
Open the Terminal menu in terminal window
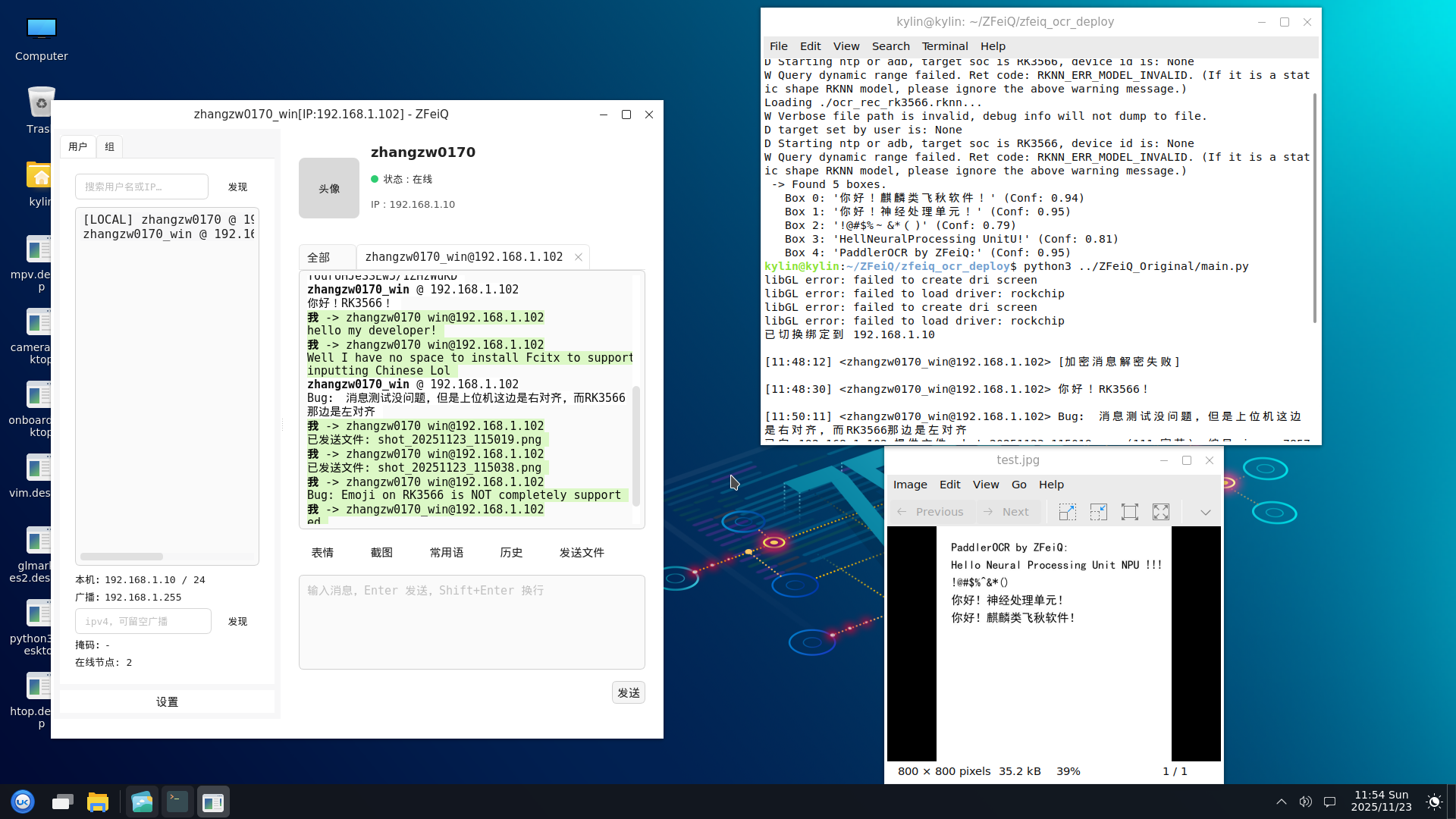pyautogui.click(x=944, y=46)
